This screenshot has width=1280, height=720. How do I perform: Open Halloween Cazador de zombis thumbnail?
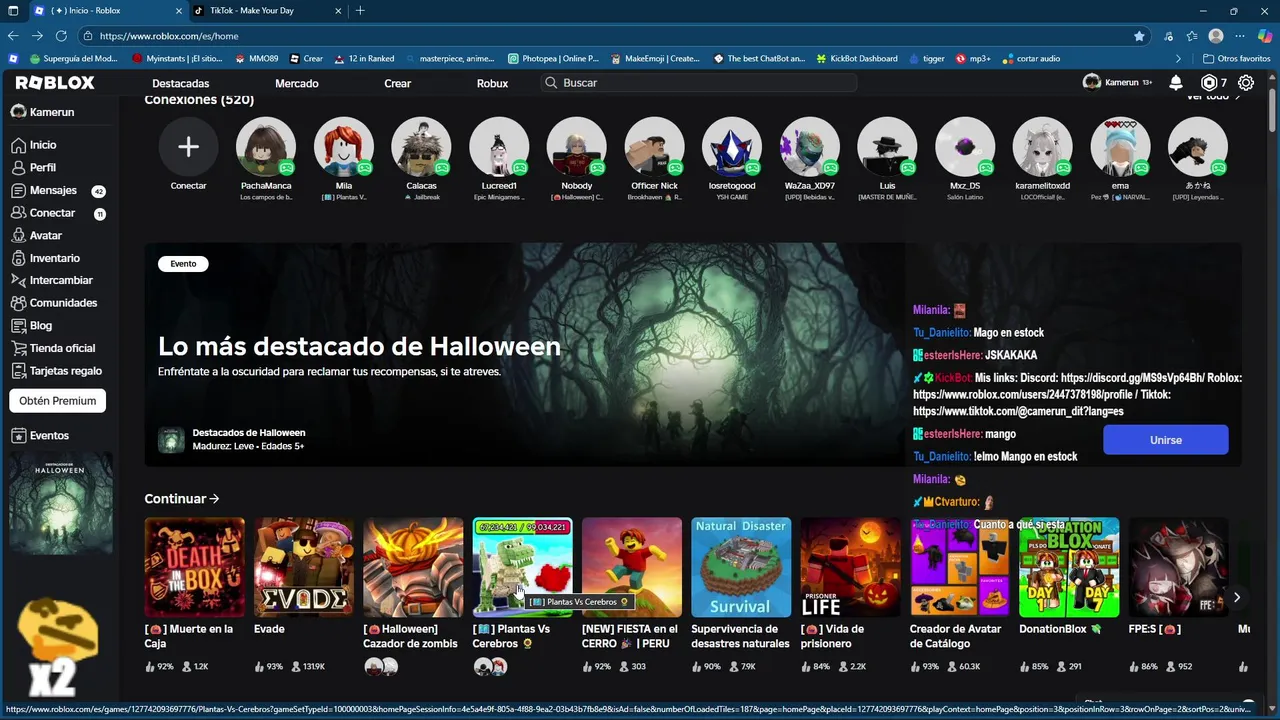413,567
